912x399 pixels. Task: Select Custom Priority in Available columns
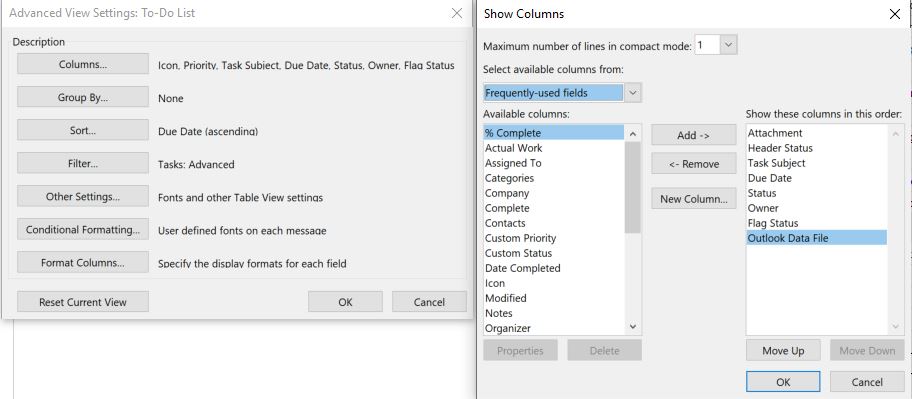[x=554, y=238]
